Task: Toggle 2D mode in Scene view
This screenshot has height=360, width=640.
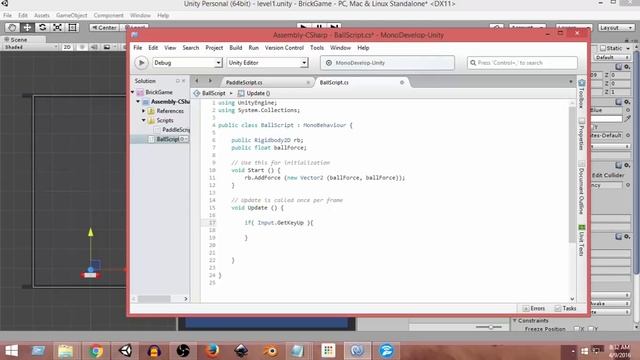Action: point(67,47)
